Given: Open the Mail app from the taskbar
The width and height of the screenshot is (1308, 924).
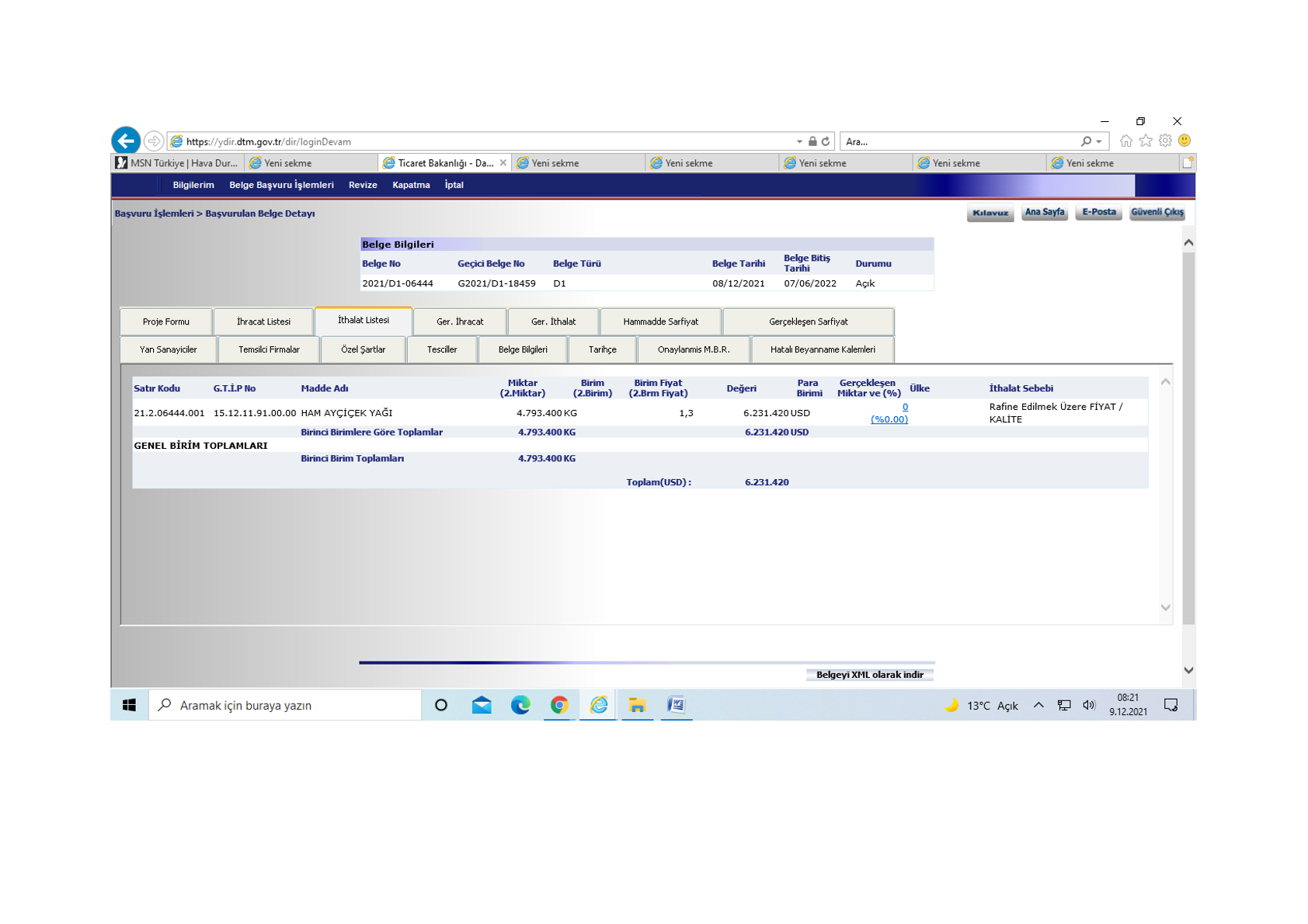Looking at the screenshot, I should [x=482, y=705].
